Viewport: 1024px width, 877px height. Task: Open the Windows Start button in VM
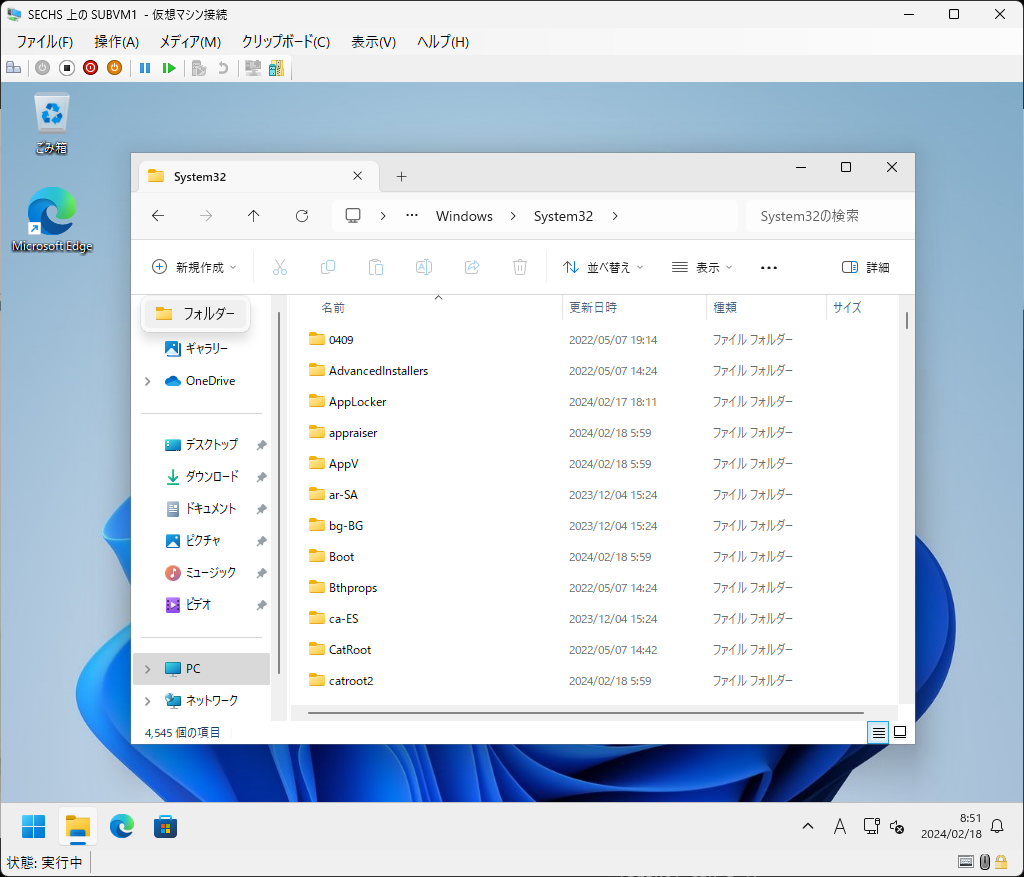click(33, 827)
